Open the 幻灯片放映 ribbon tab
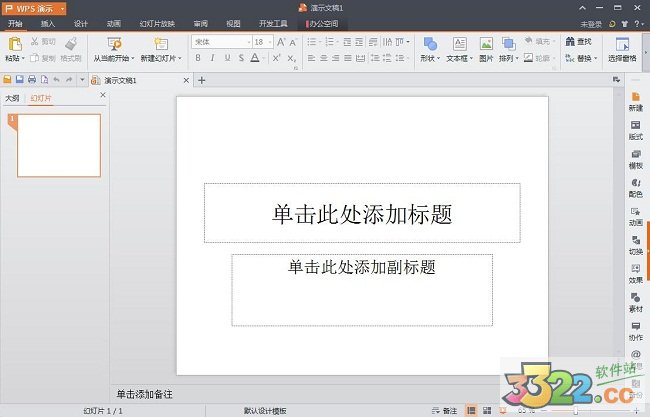This screenshot has width=650, height=417. pyautogui.click(x=157, y=22)
